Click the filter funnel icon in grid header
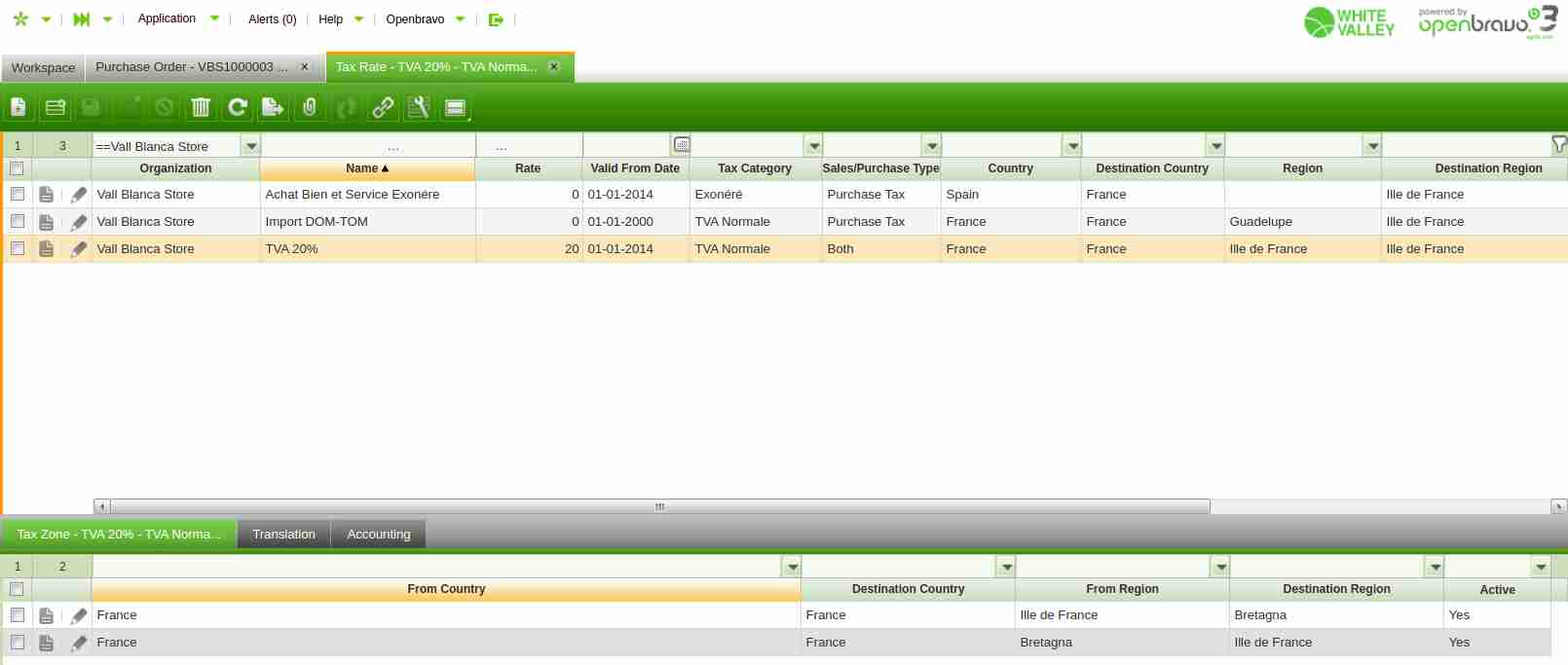The height and width of the screenshot is (665, 1568). point(1558,145)
